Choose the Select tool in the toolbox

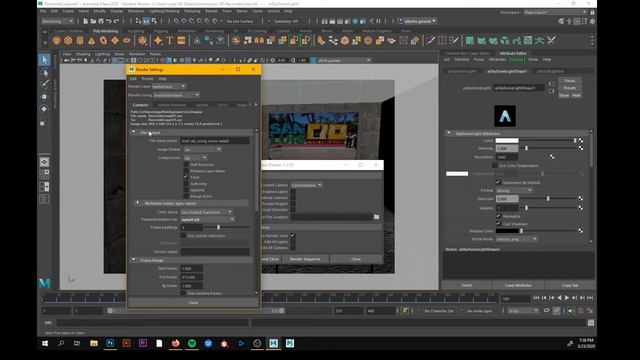[x=44, y=60]
